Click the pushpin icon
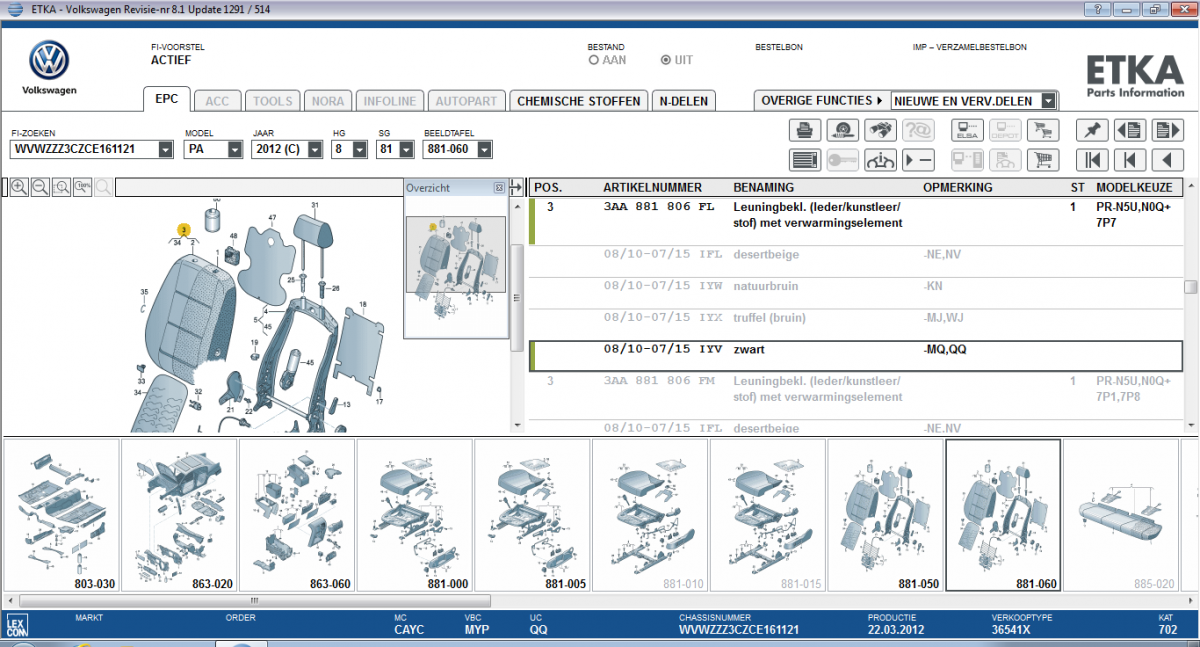This screenshot has width=1200, height=647. click(x=1092, y=129)
